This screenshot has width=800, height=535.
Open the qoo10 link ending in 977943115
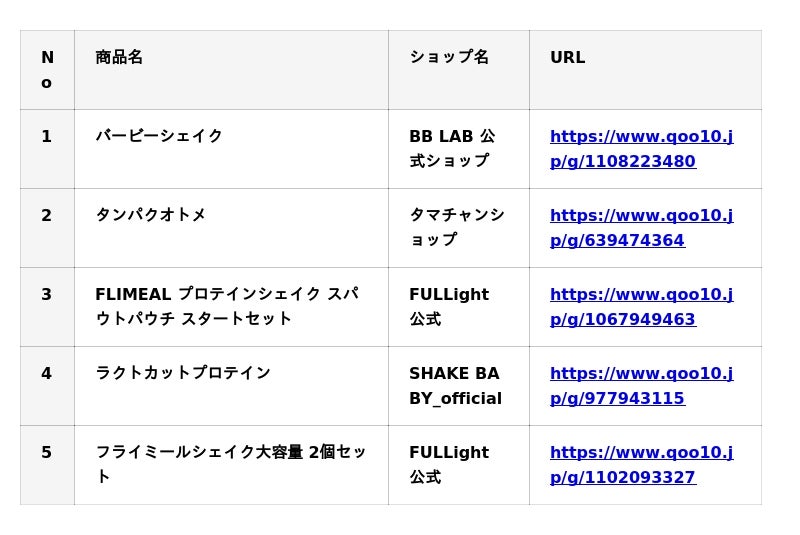pos(641,386)
